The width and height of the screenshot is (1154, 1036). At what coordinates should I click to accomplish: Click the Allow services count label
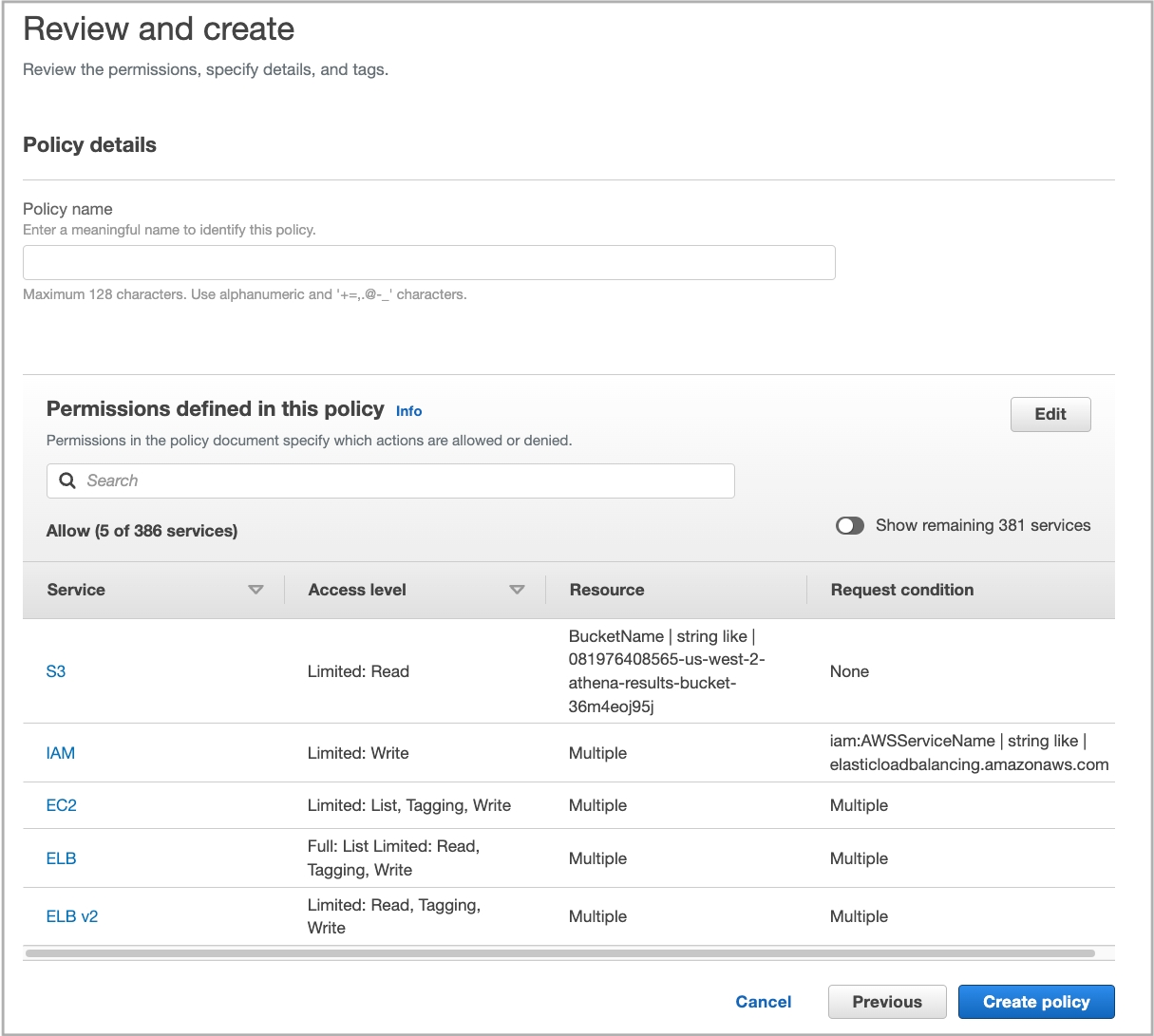click(142, 531)
